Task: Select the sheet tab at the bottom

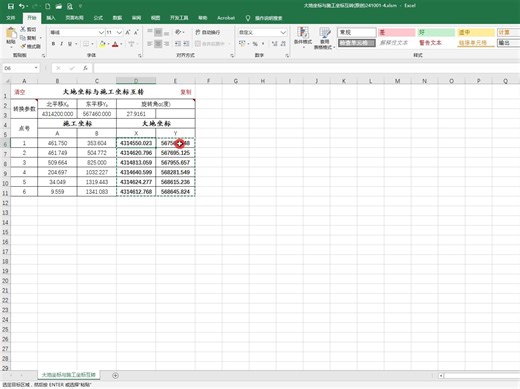Action: [x=69, y=375]
